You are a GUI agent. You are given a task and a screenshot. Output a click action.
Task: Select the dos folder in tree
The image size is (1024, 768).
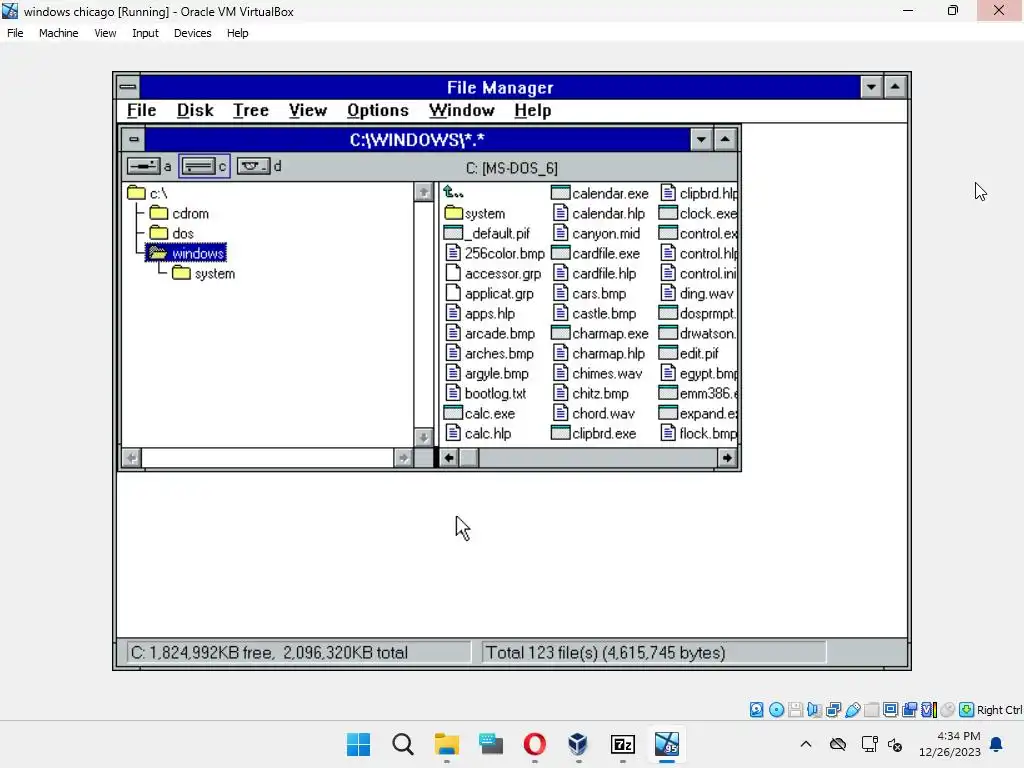[171, 233]
